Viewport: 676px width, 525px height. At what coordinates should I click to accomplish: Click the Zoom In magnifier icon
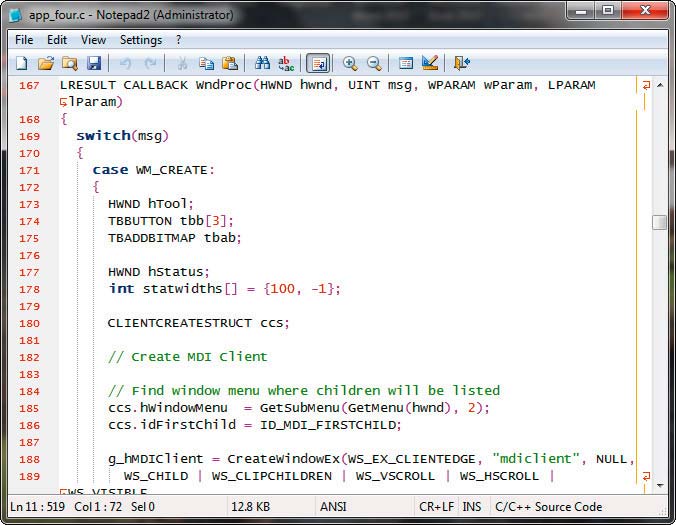350,63
